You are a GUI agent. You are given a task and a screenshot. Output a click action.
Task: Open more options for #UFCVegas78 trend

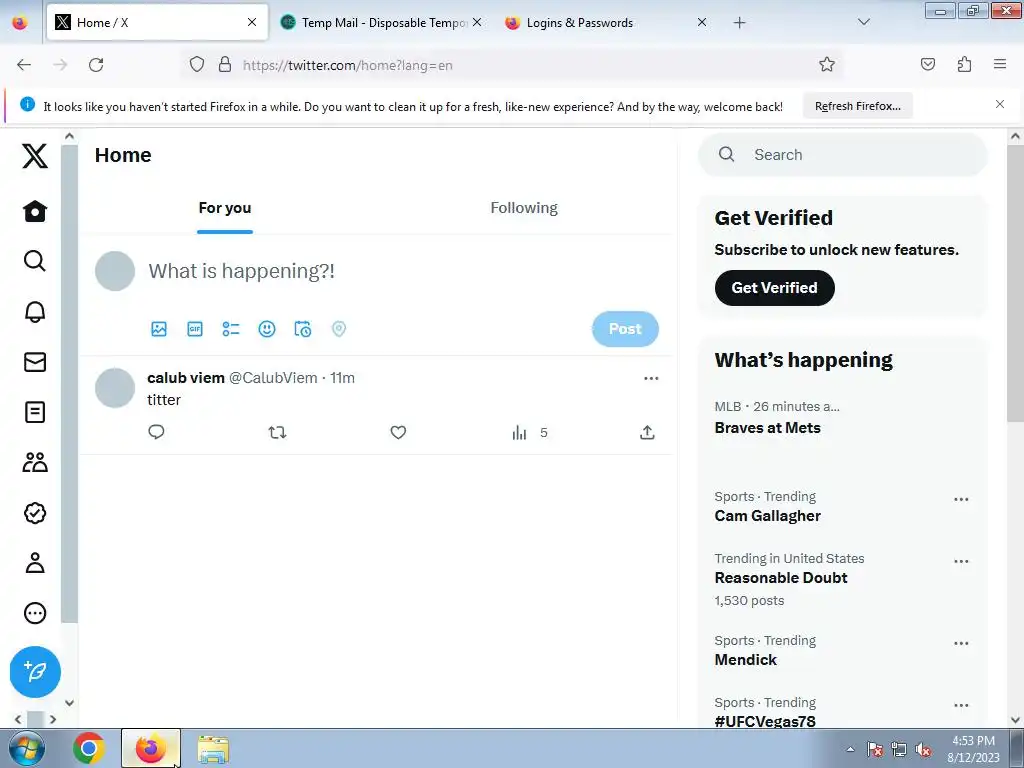(x=961, y=705)
